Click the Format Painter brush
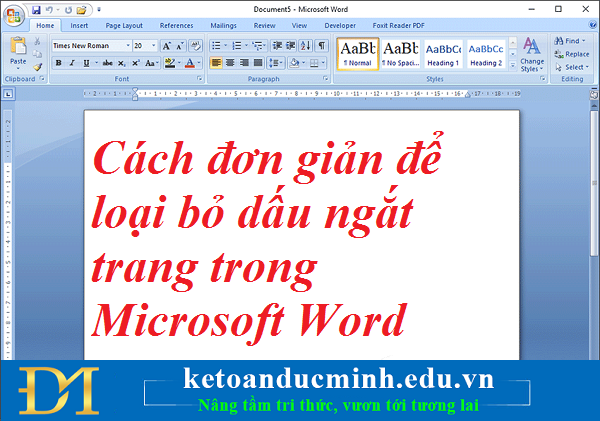The width and height of the screenshot is (600, 421). (37, 67)
